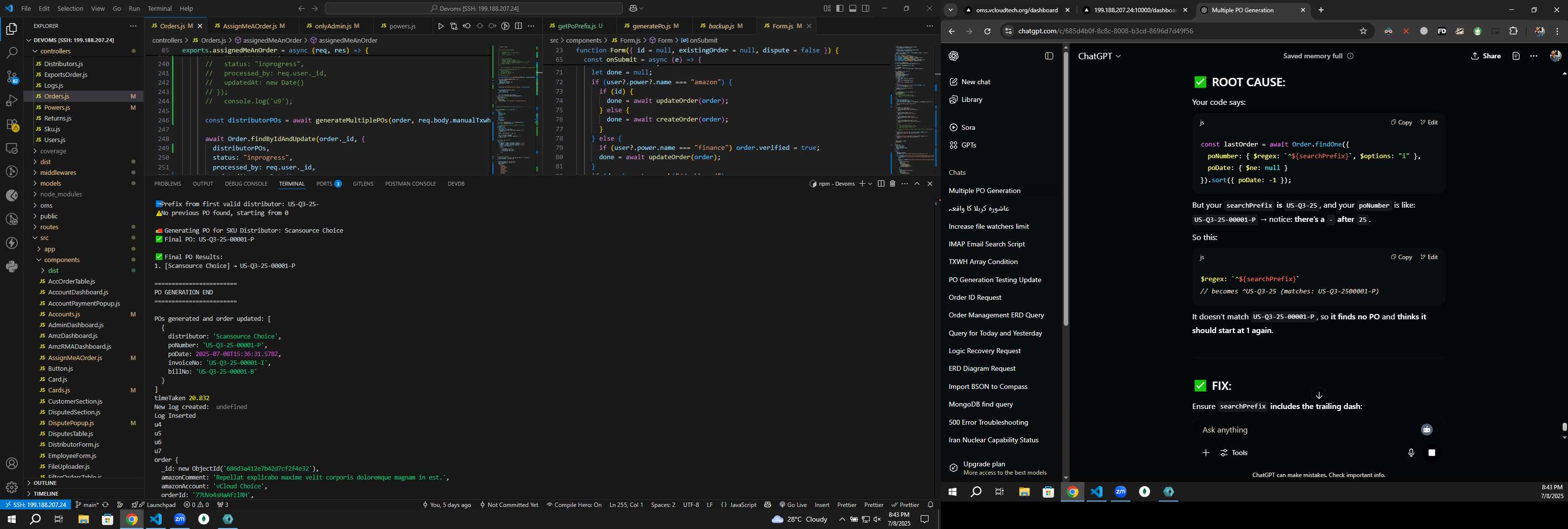The image size is (1568, 529).
Task: Toggle the ChatGPT sidebar closed
Action: point(1049,56)
